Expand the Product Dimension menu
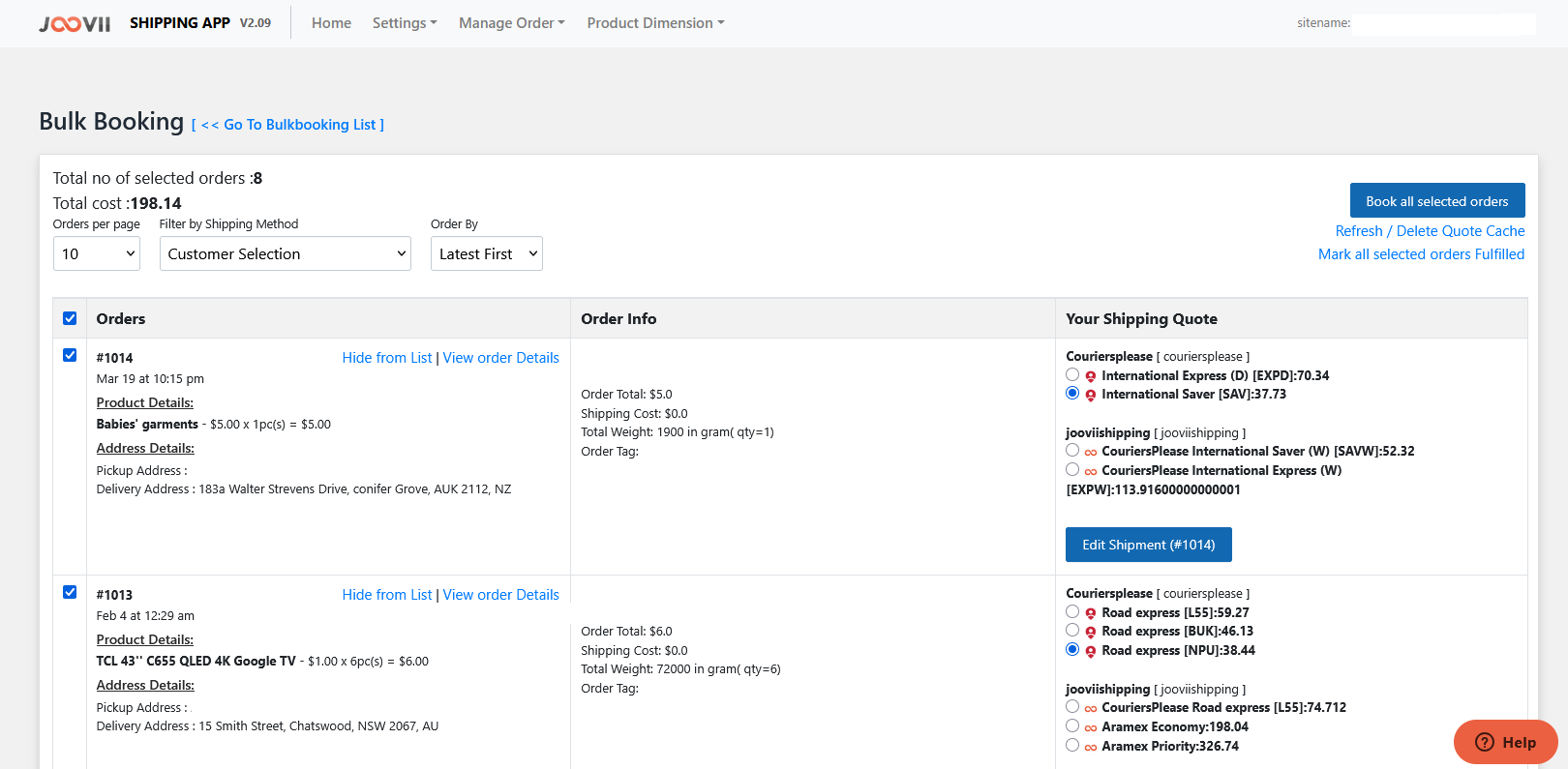The width and height of the screenshot is (1568, 769). pos(655,23)
